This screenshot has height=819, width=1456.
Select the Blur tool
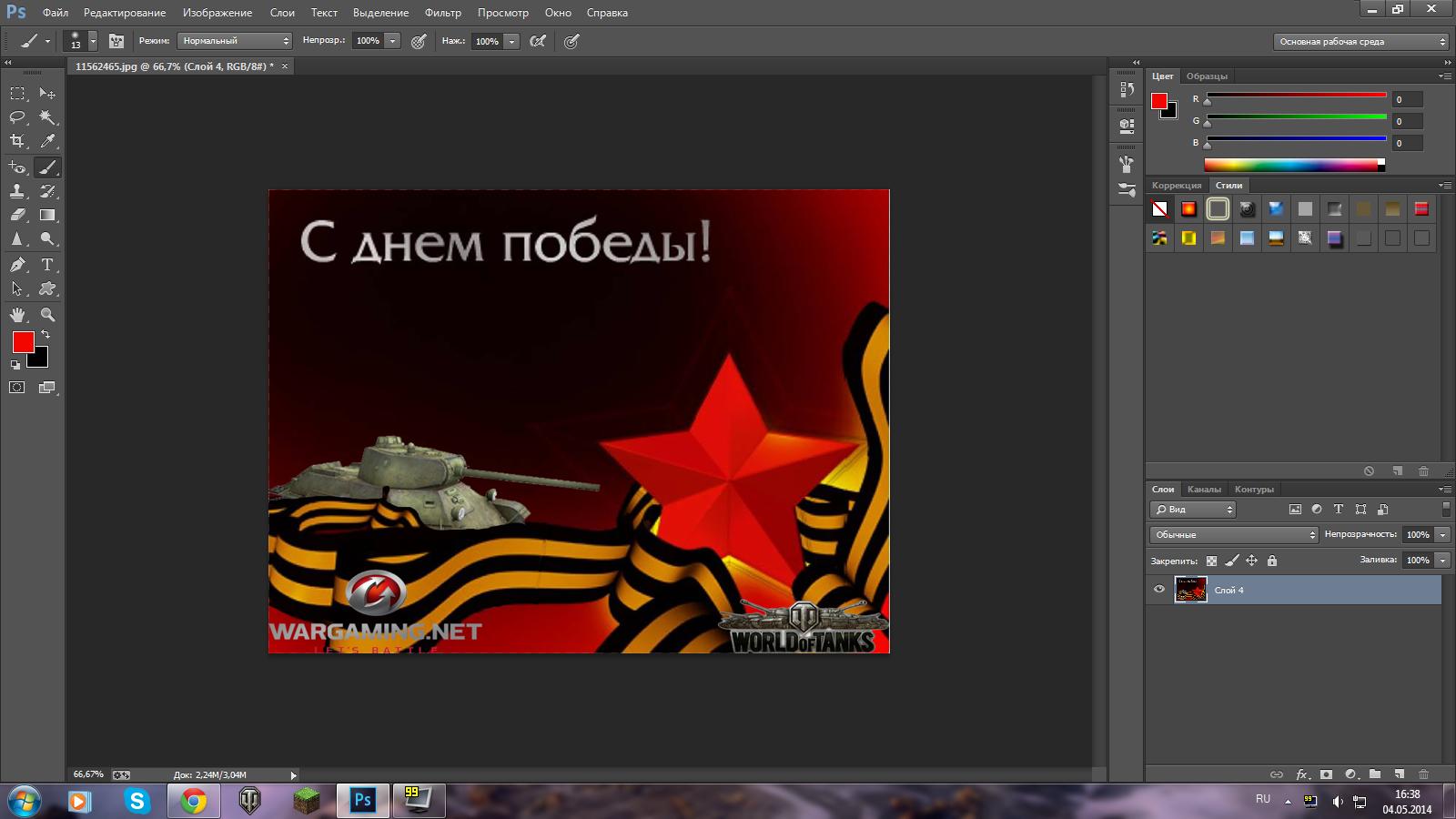point(17,239)
